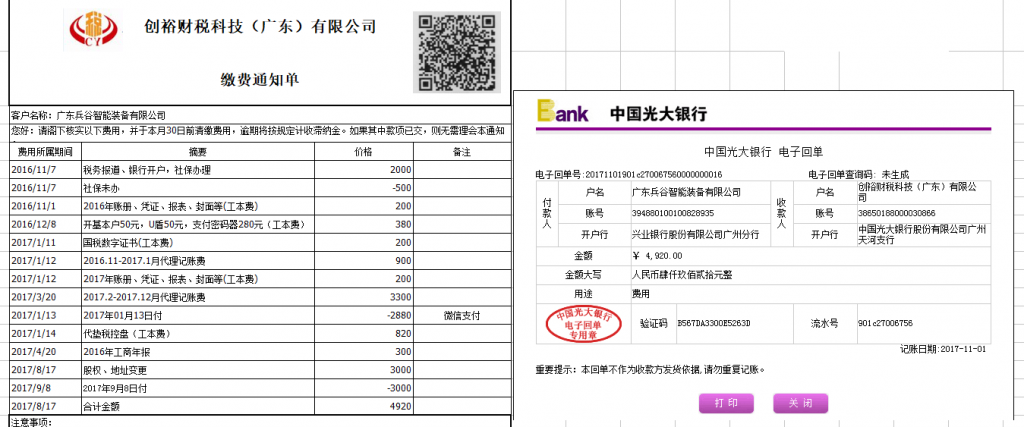Select the 记账日期:2017-11-01 text
Image resolution: width=1024 pixels, height=427 pixels.
(x=943, y=349)
